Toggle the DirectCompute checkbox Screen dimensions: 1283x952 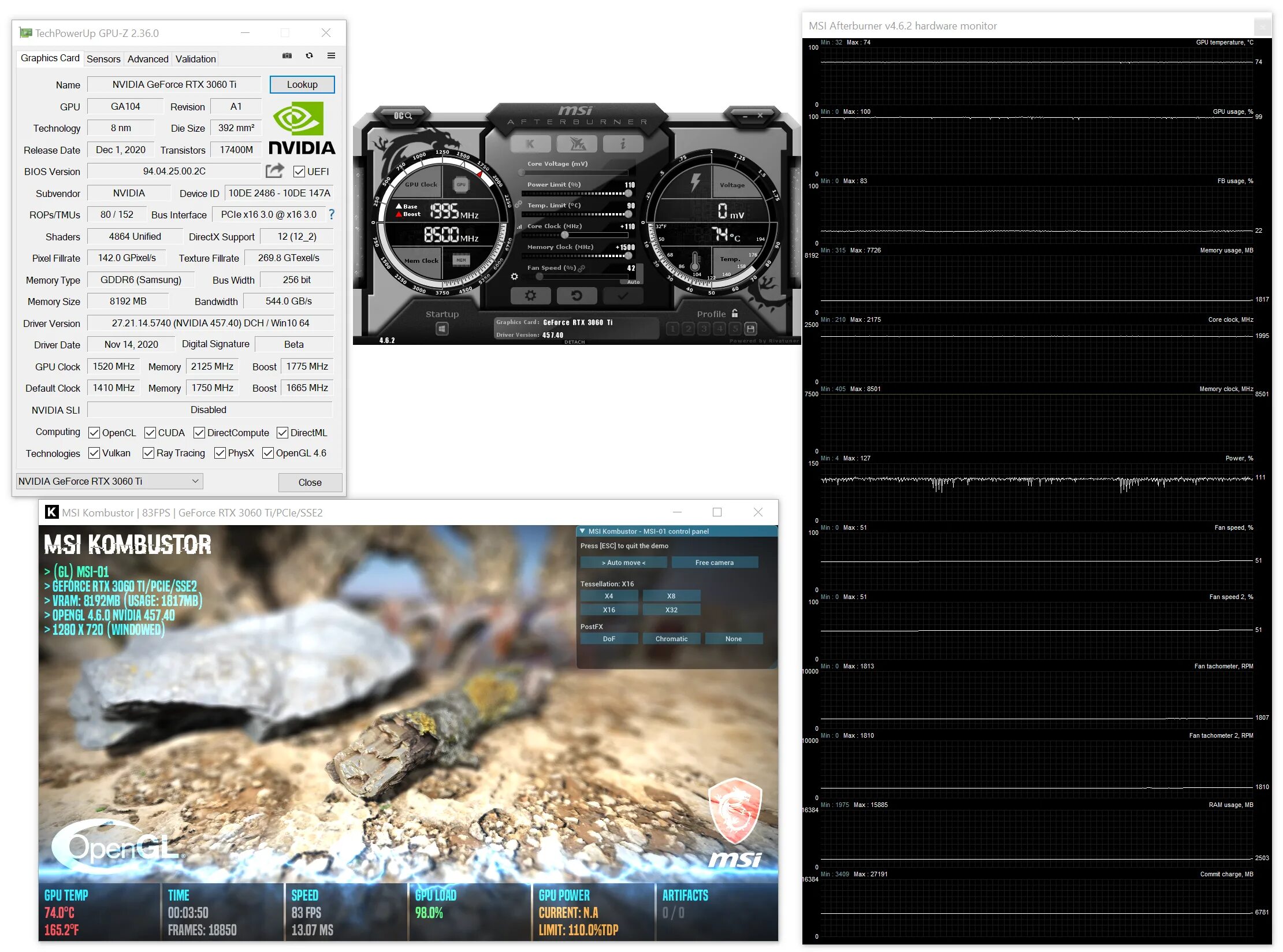tap(199, 433)
